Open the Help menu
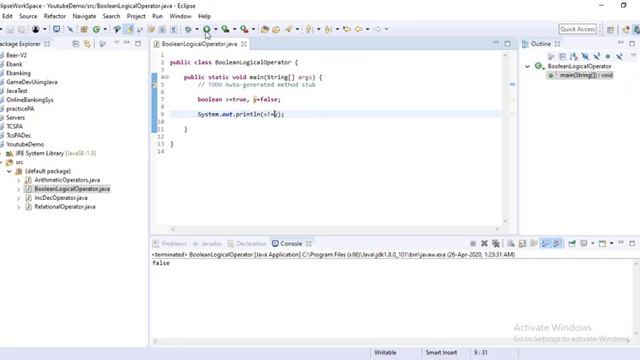640x360 pixels. (x=204, y=16)
